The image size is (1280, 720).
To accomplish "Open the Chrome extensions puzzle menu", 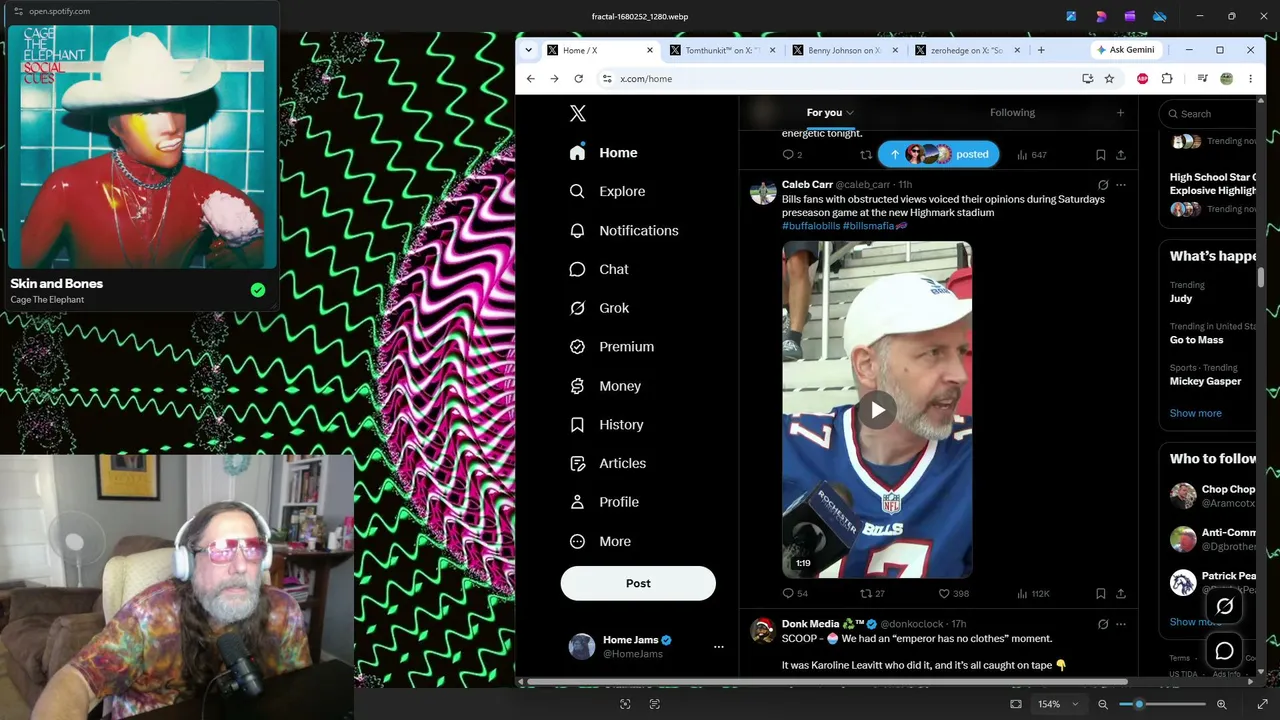I will click(x=1167, y=79).
